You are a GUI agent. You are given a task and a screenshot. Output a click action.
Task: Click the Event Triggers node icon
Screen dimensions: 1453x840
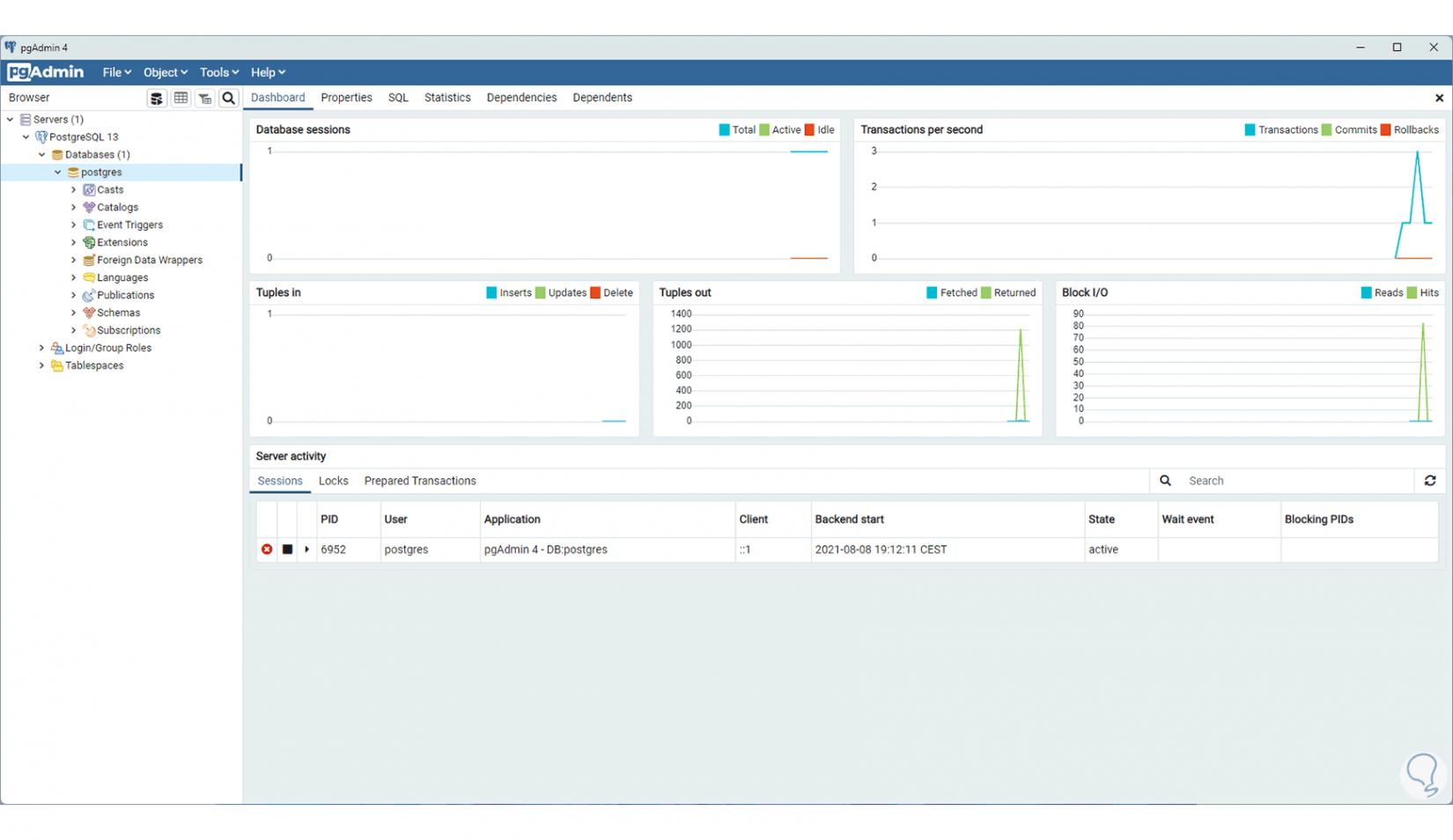[89, 225]
